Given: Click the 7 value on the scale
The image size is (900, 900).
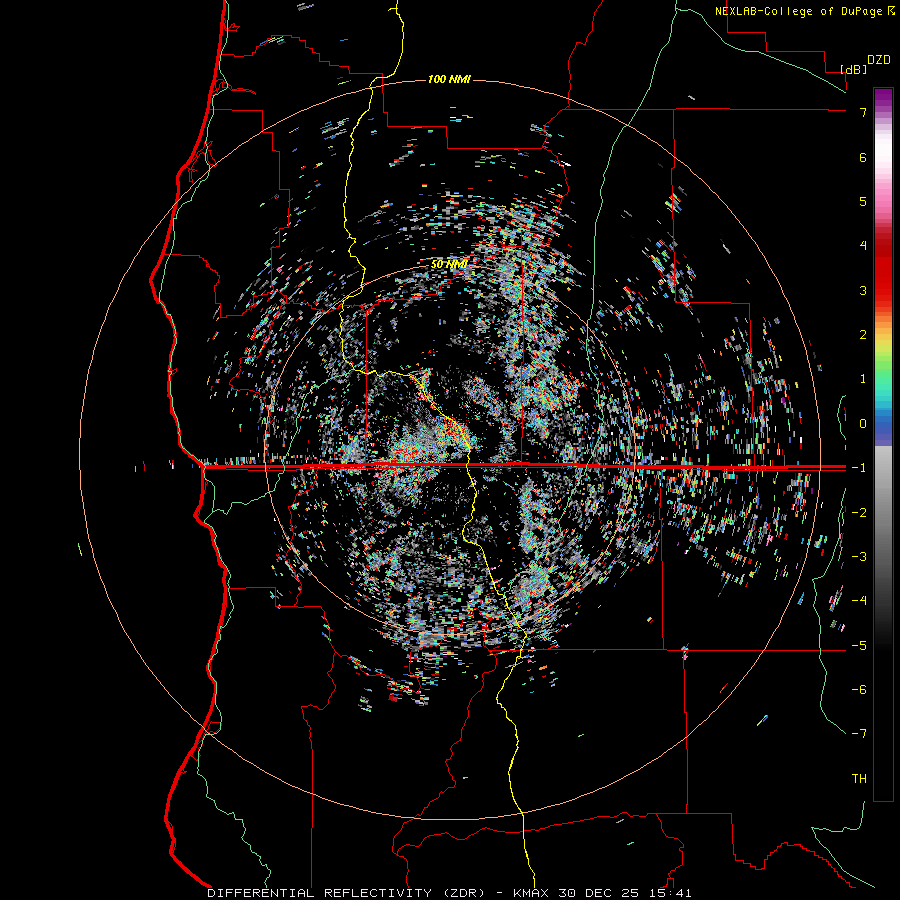Looking at the screenshot, I should point(863,112).
